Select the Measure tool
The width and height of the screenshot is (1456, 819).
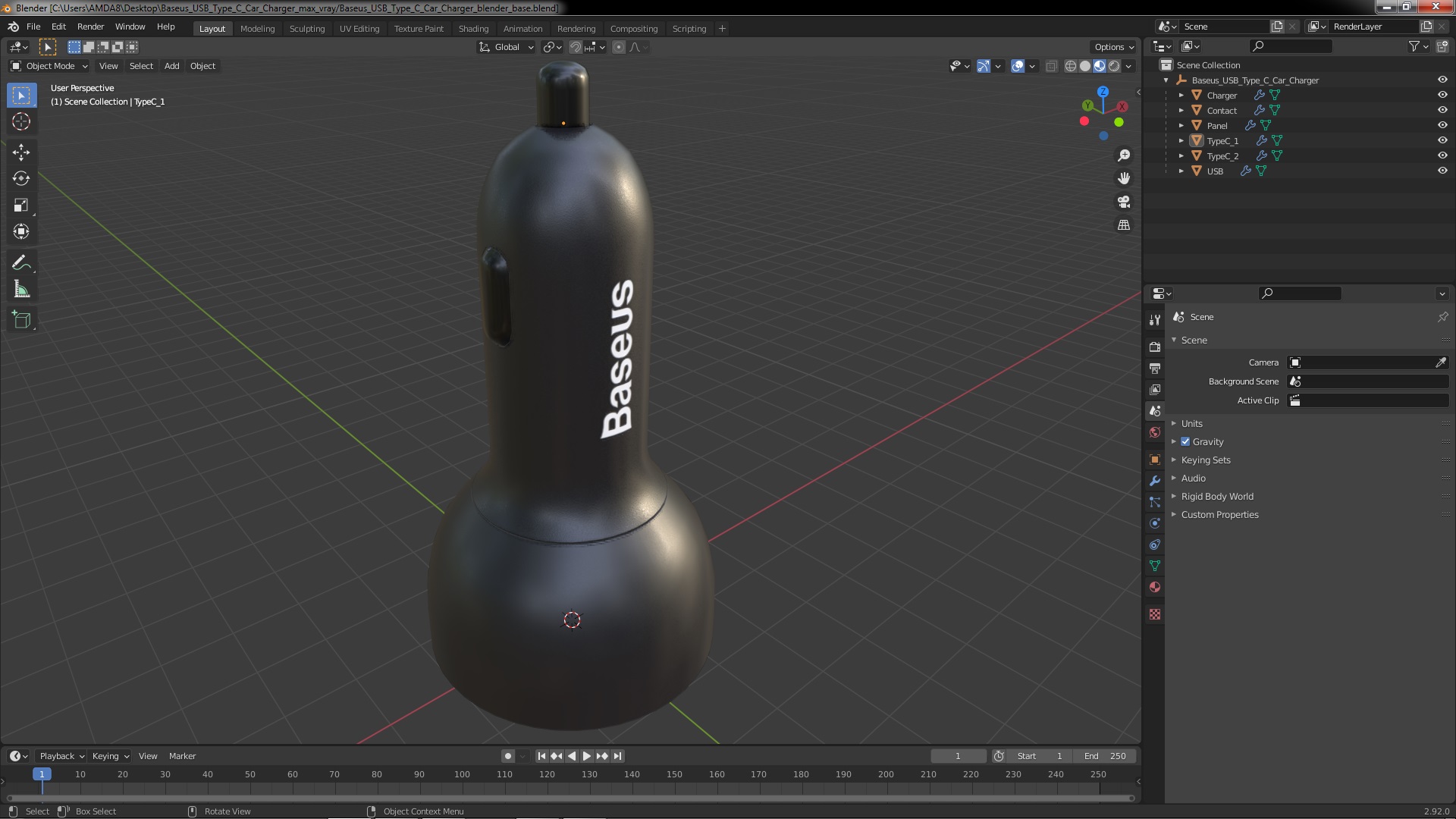click(21, 290)
